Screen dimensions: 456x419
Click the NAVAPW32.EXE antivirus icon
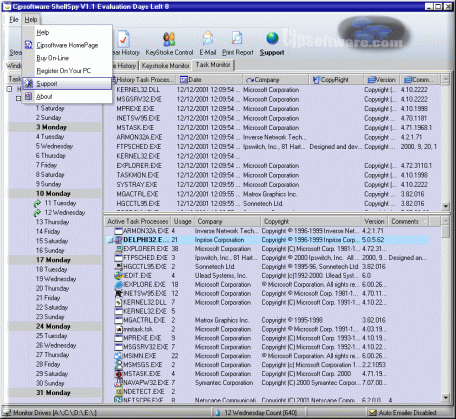tap(118, 383)
